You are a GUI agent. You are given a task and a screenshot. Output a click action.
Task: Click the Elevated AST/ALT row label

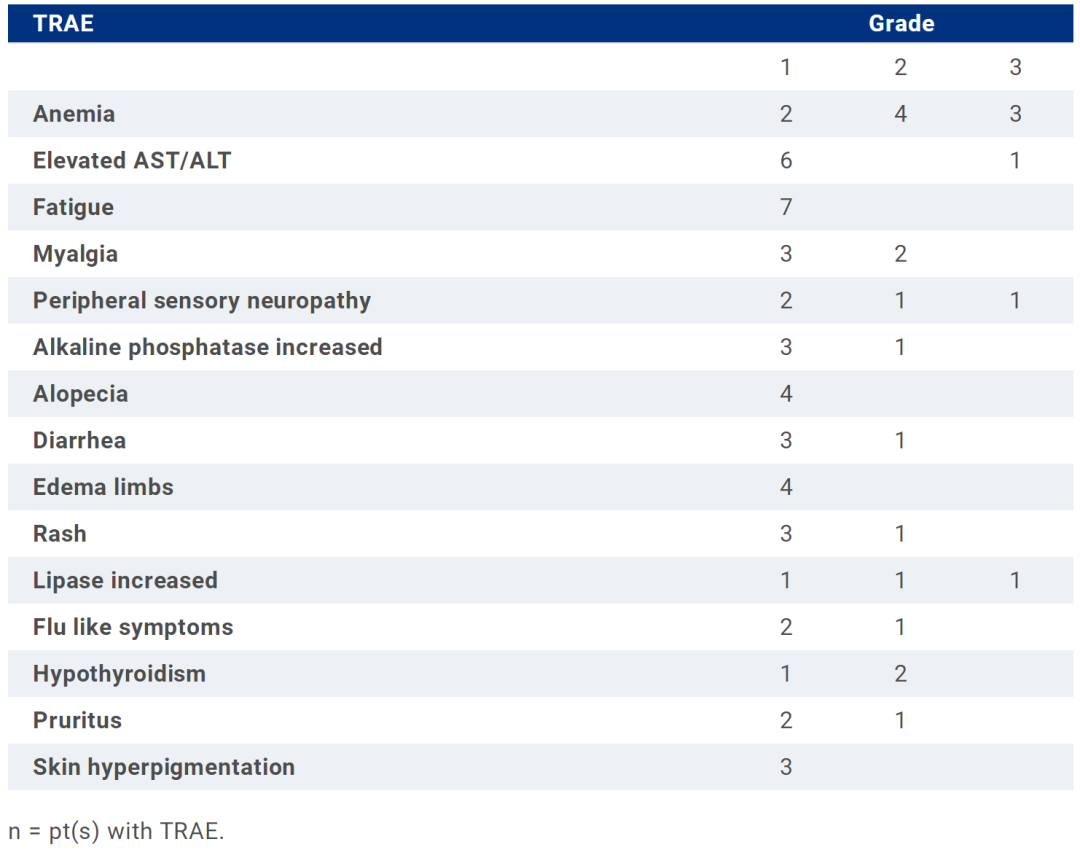pos(132,160)
